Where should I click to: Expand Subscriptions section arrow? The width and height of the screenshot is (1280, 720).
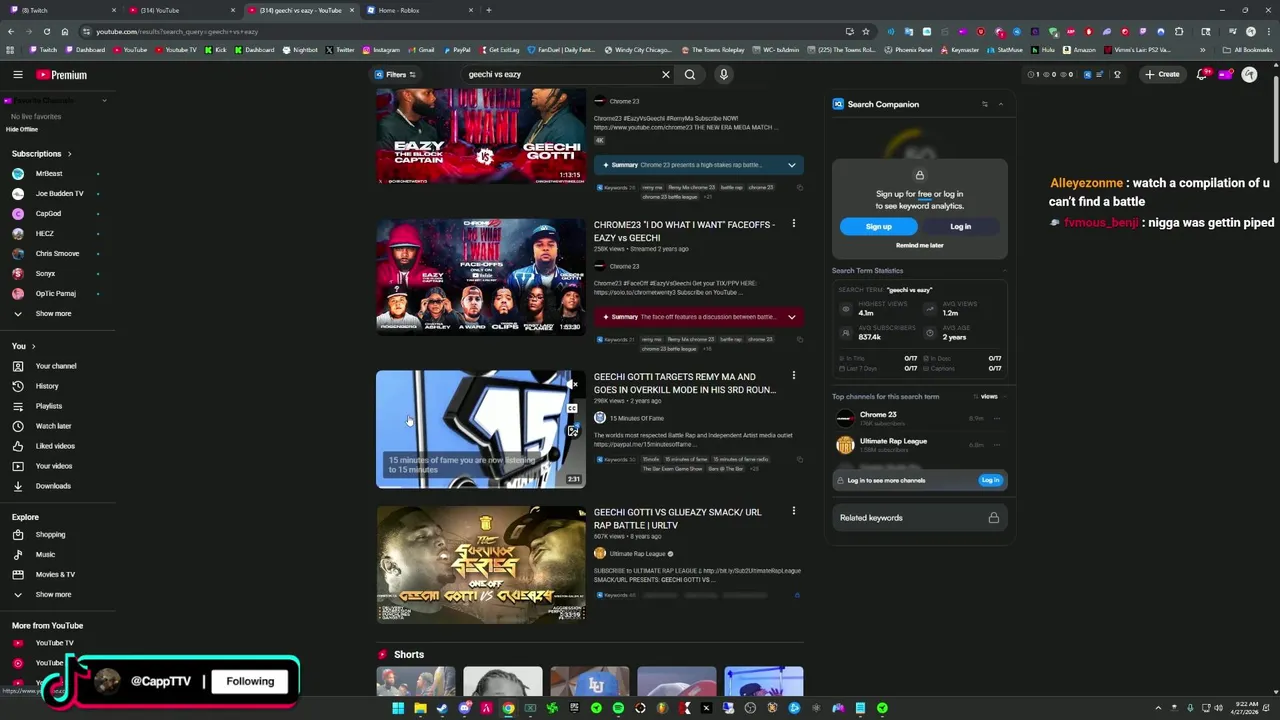[x=69, y=154]
